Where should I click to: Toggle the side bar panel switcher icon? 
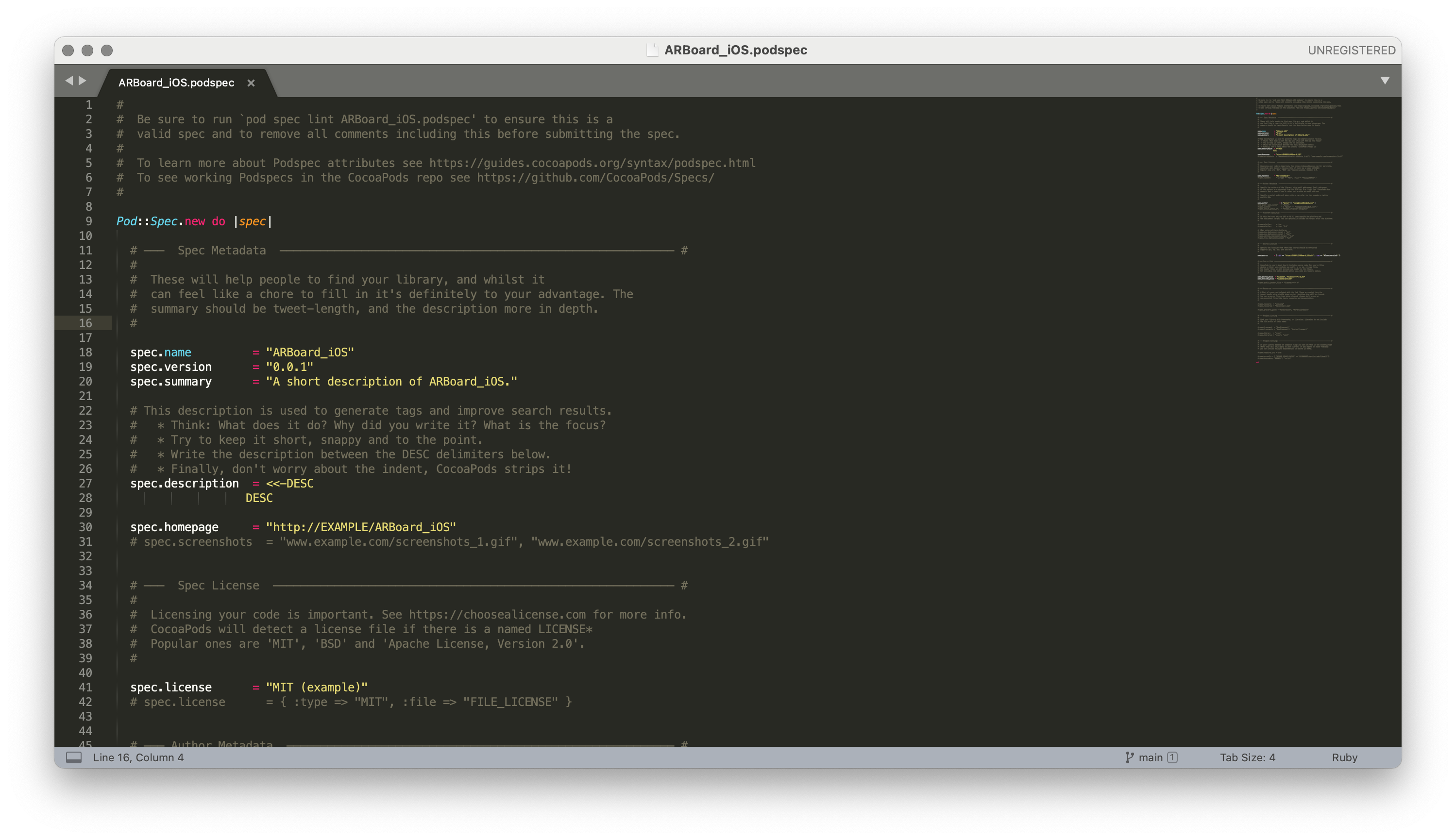74,757
